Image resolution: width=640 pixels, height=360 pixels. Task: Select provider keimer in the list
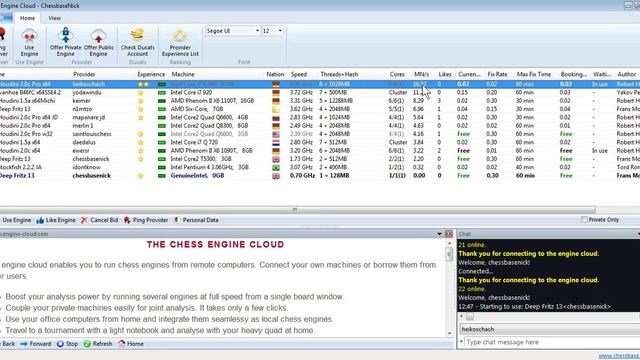pos(320,101)
